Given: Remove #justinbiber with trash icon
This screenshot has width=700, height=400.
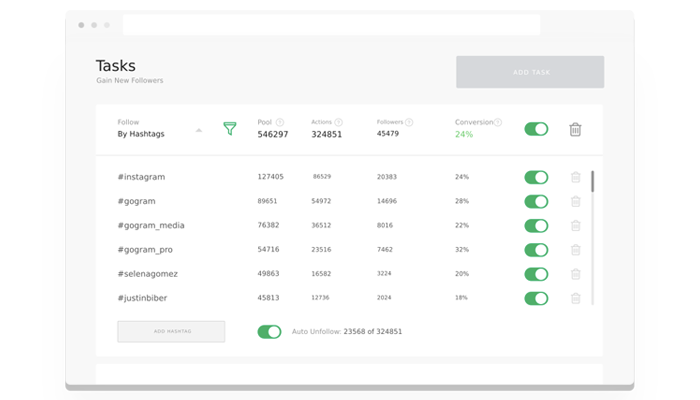Looking at the screenshot, I should (x=575, y=298).
